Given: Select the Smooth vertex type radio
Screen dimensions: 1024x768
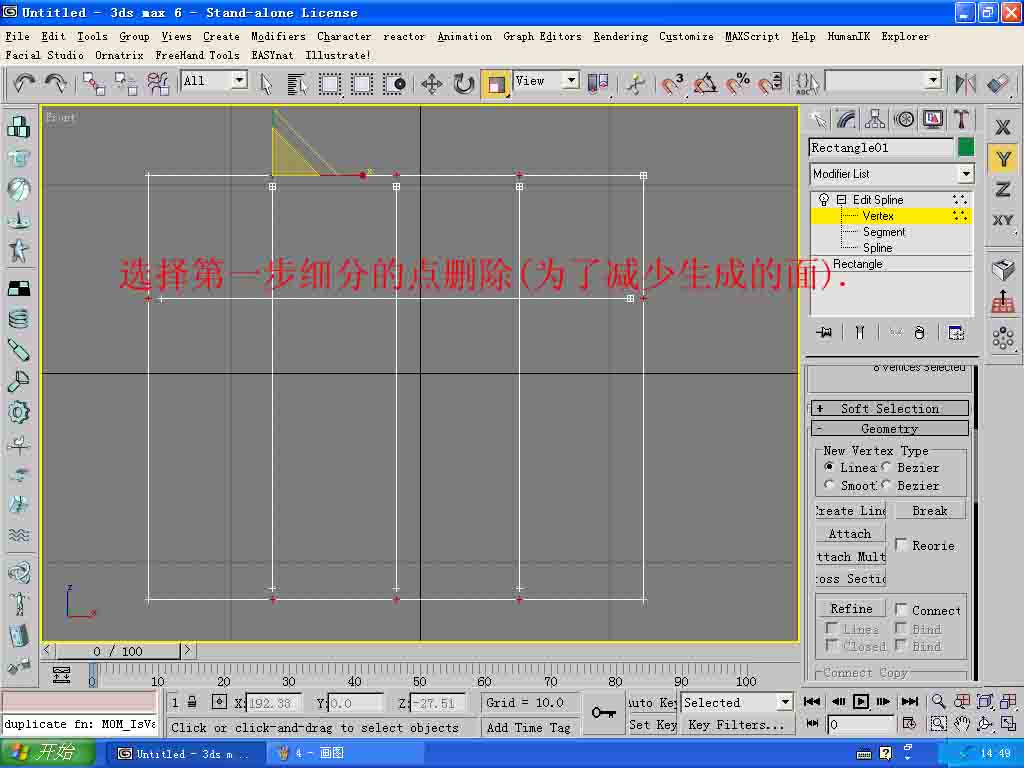Looking at the screenshot, I should (829, 485).
